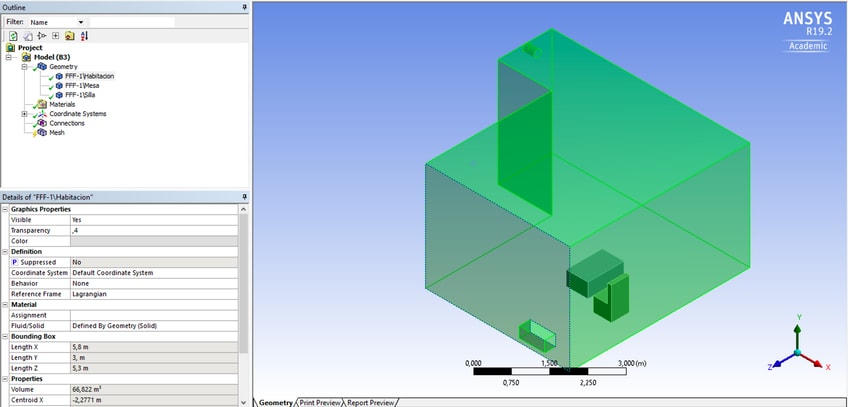Click the Behavior None value cell
The width and height of the screenshot is (848, 407).
[x=154, y=283]
